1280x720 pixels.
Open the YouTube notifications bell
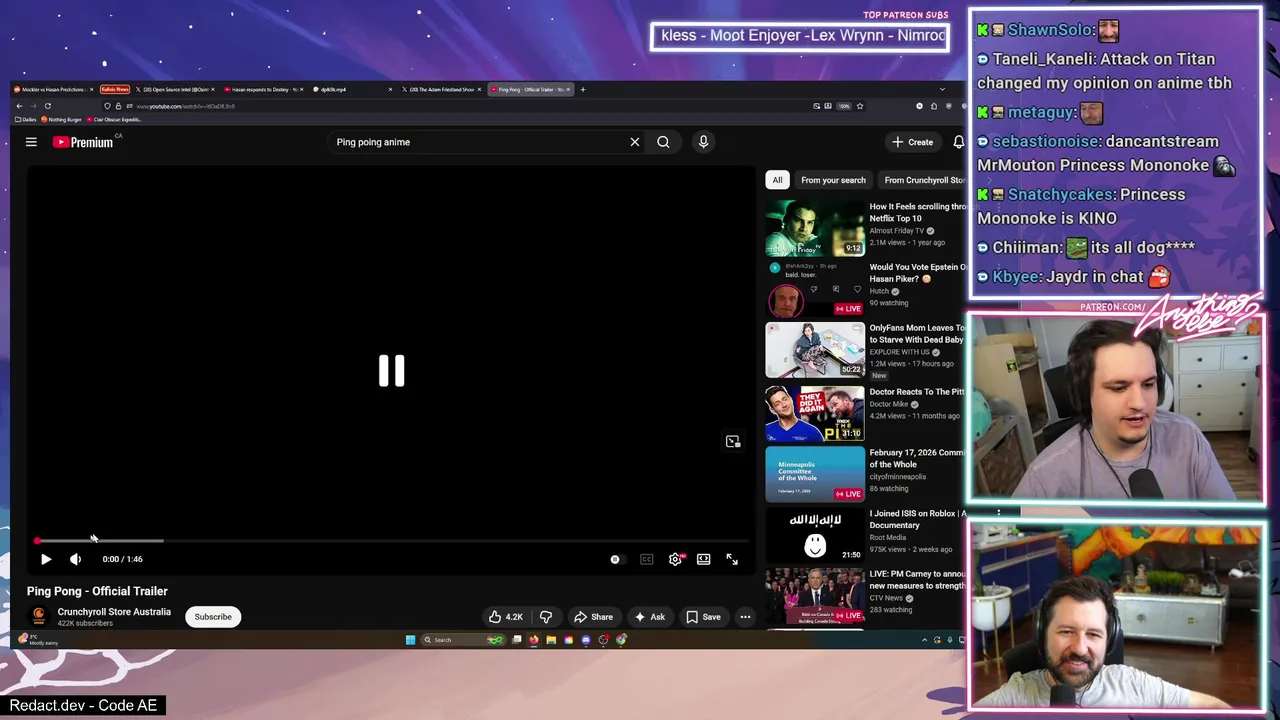click(958, 142)
